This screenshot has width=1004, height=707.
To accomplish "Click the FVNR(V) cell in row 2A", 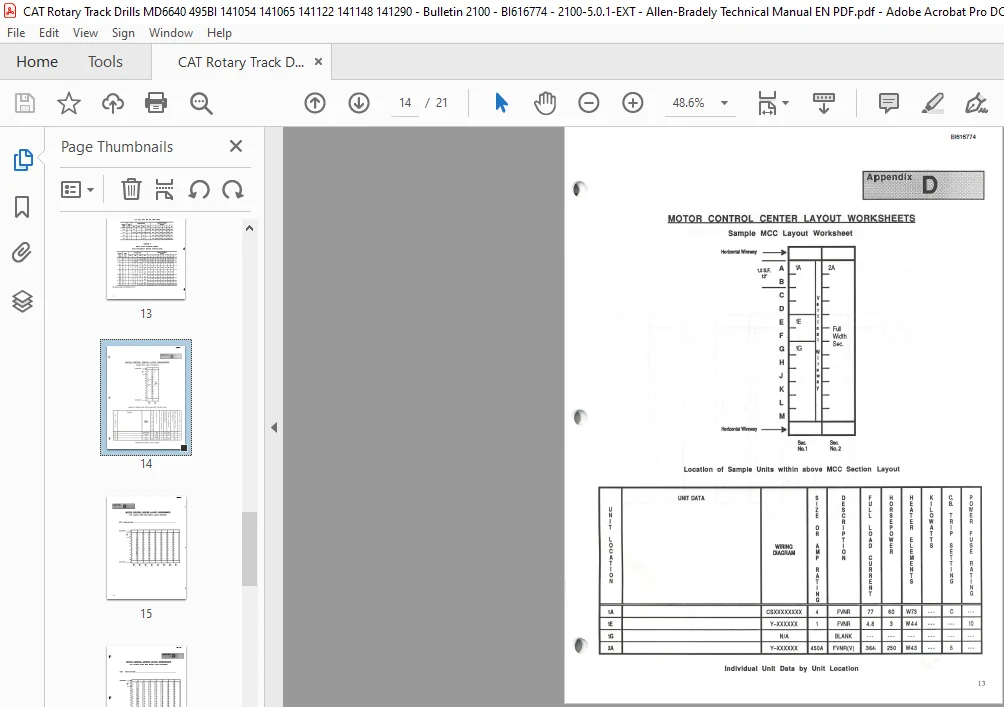I will coord(843,648).
